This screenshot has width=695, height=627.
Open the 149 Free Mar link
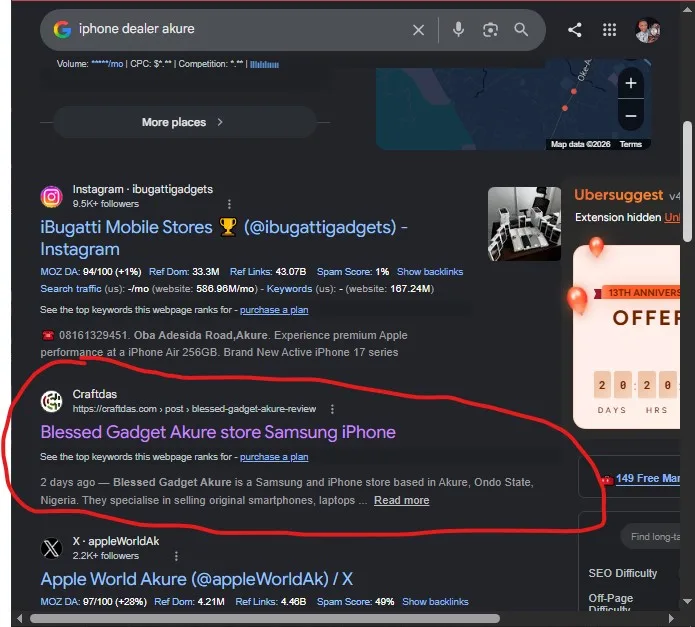click(x=648, y=479)
